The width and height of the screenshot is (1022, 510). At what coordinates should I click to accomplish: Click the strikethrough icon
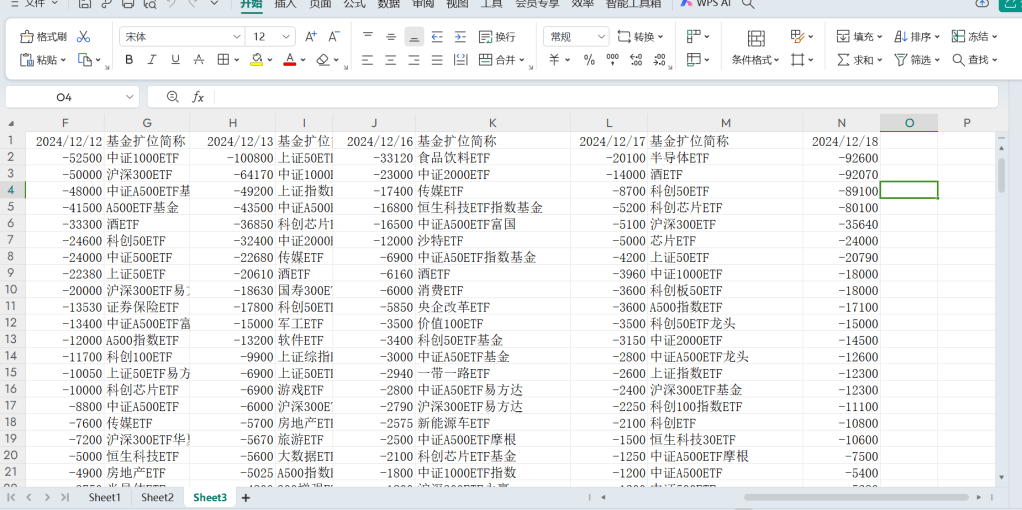203,60
